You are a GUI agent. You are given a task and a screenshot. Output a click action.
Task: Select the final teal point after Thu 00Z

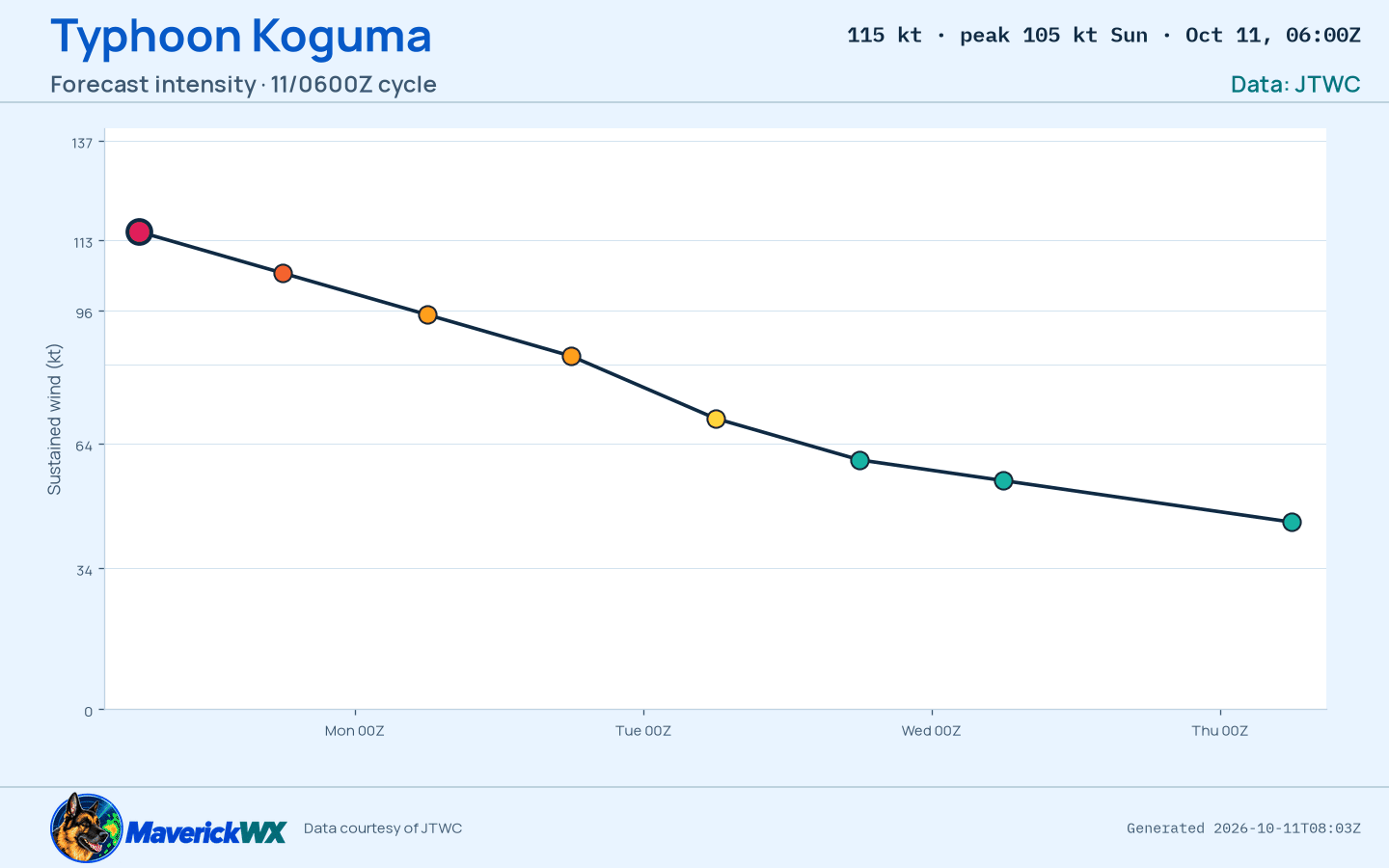1292,522
